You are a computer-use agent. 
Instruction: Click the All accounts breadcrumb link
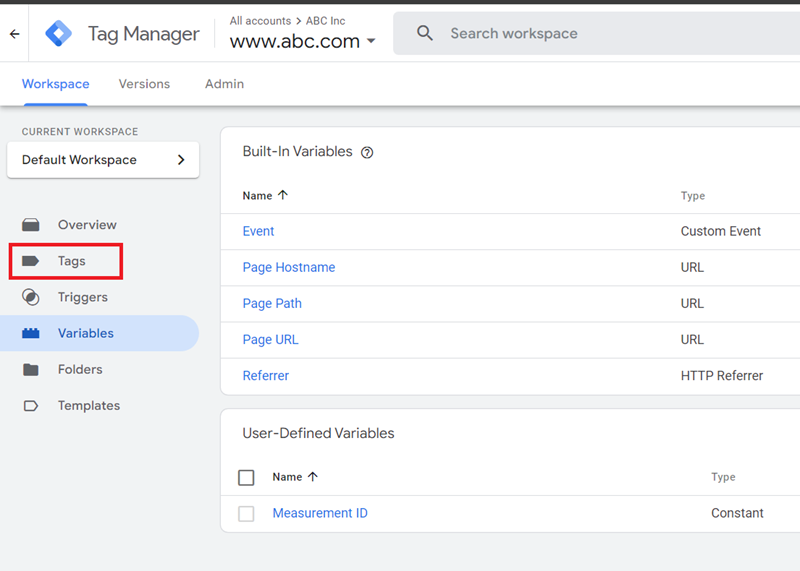pos(260,21)
